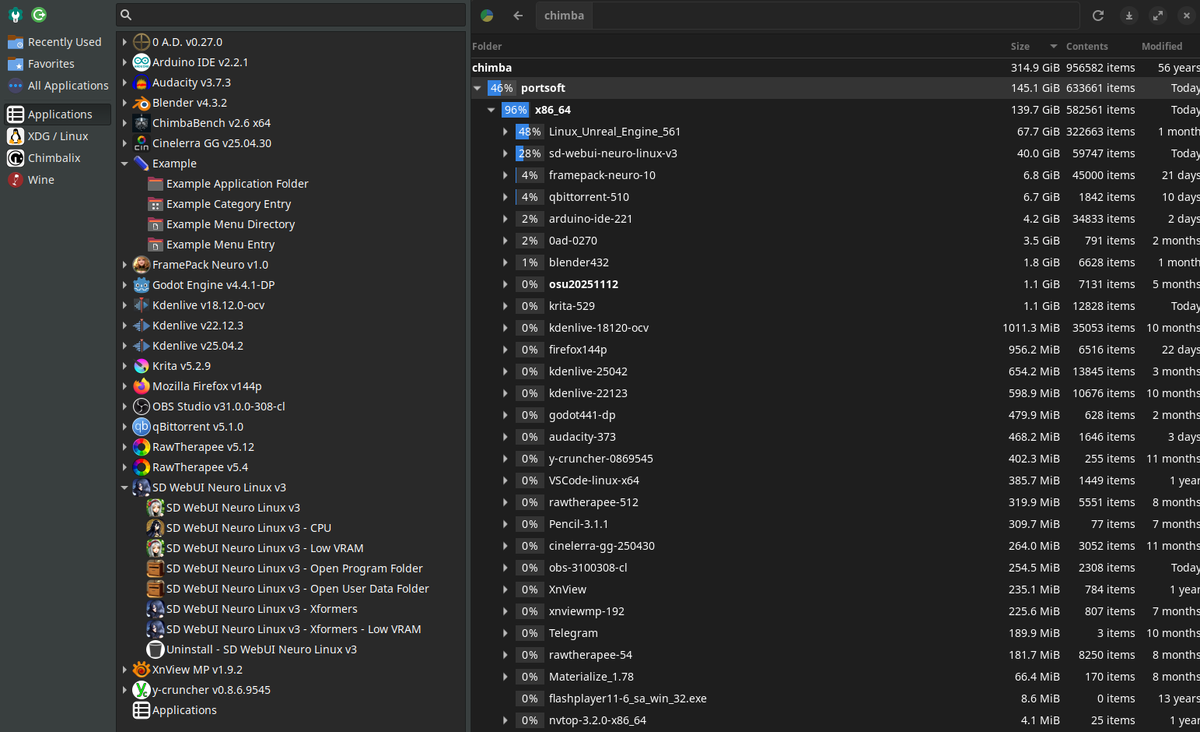Switch to Chimbalix category
The width and height of the screenshot is (1200, 732).
click(x=56, y=158)
